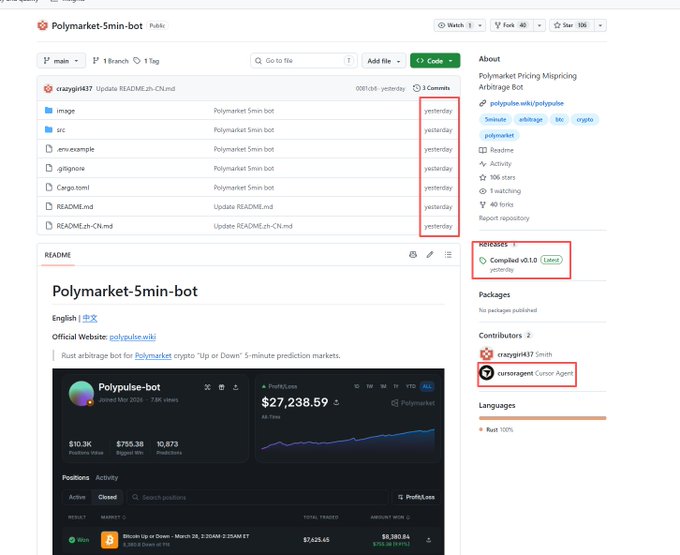View the 1 Branch link

click(111, 61)
